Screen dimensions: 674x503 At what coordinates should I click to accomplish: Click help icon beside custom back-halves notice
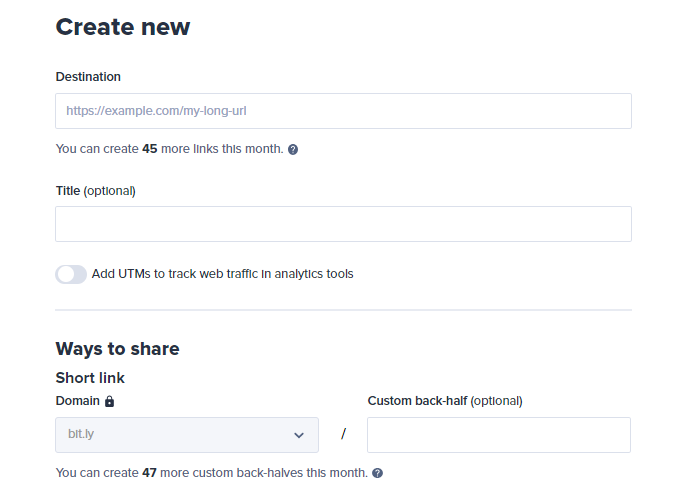point(377,473)
